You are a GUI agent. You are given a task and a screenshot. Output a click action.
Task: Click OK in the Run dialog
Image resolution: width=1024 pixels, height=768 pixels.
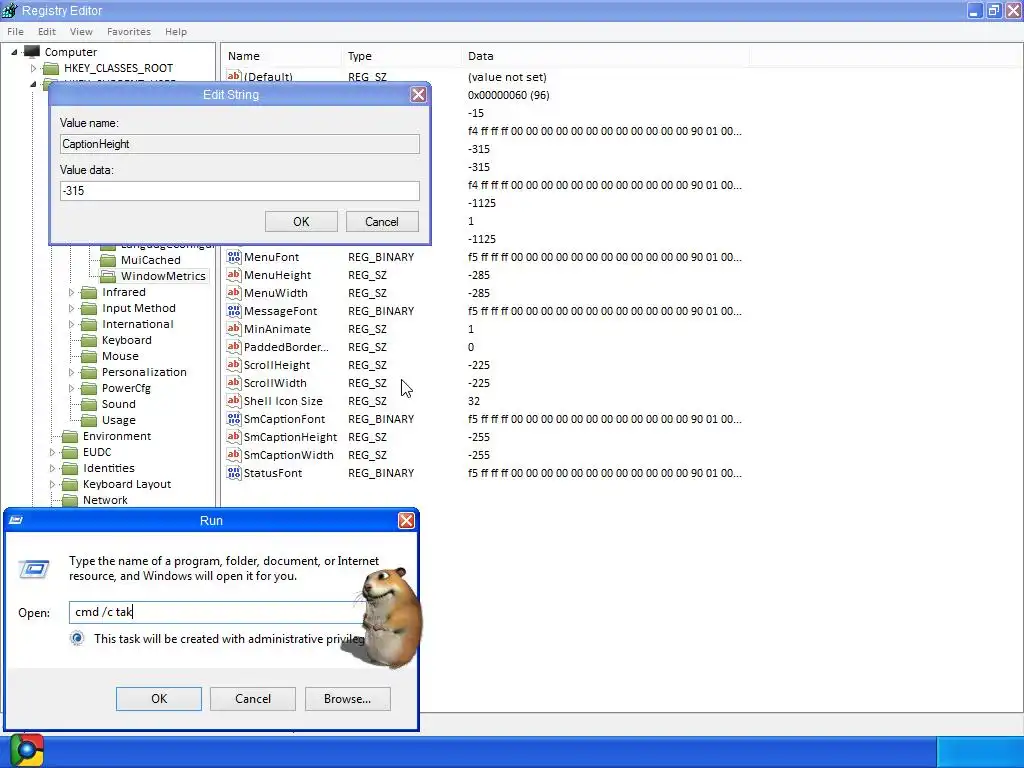159,699
